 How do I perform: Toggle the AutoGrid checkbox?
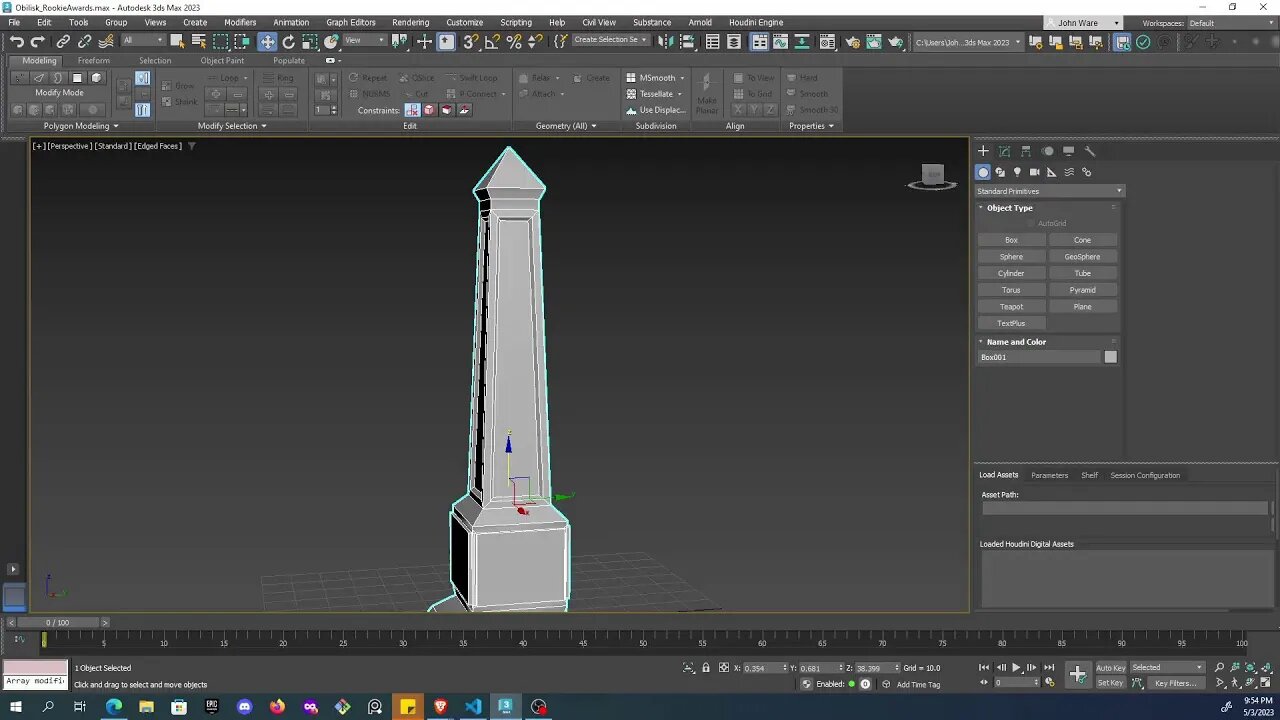(1031, 223)
